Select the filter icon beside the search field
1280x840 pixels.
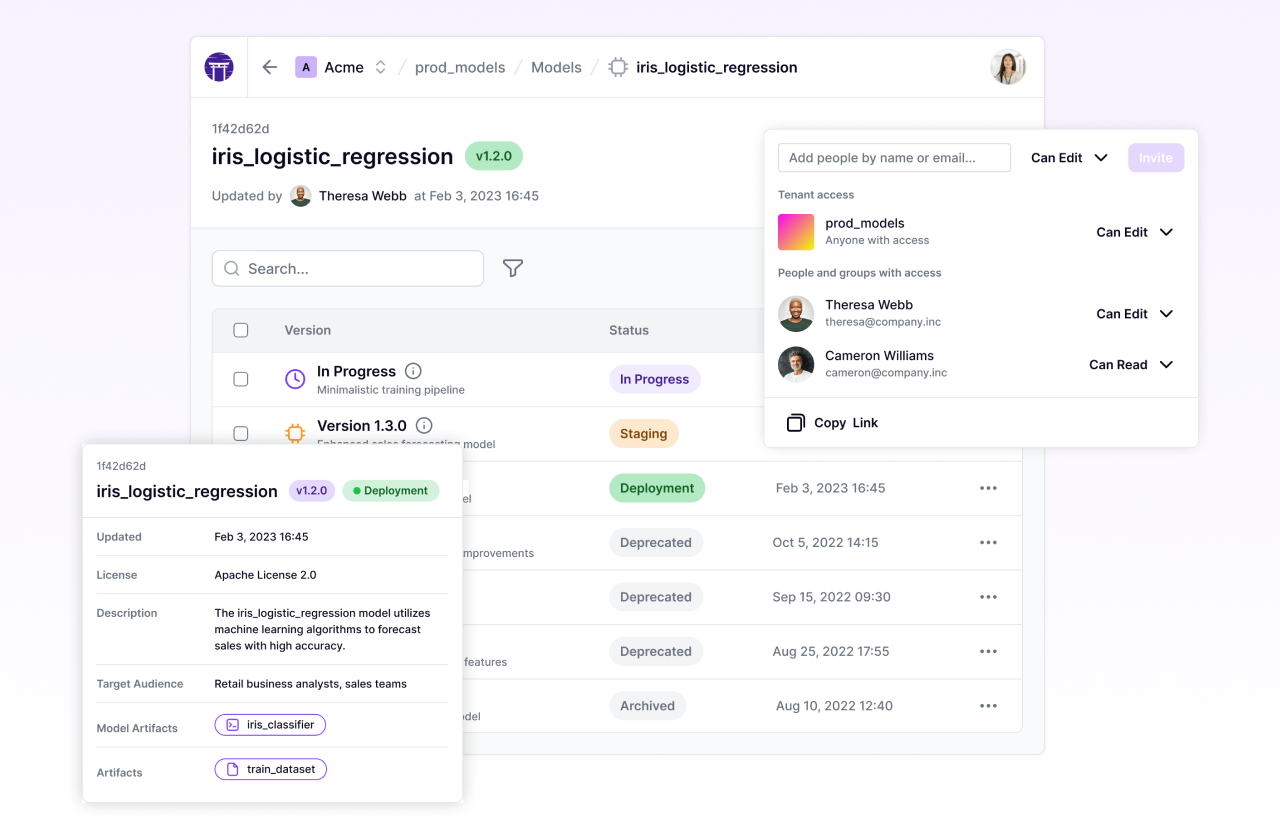[x=512, y=268]
